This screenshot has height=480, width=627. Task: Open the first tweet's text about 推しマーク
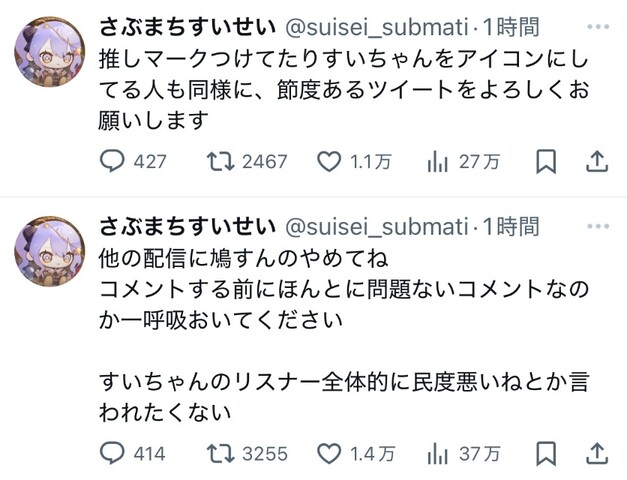(343, 90)
